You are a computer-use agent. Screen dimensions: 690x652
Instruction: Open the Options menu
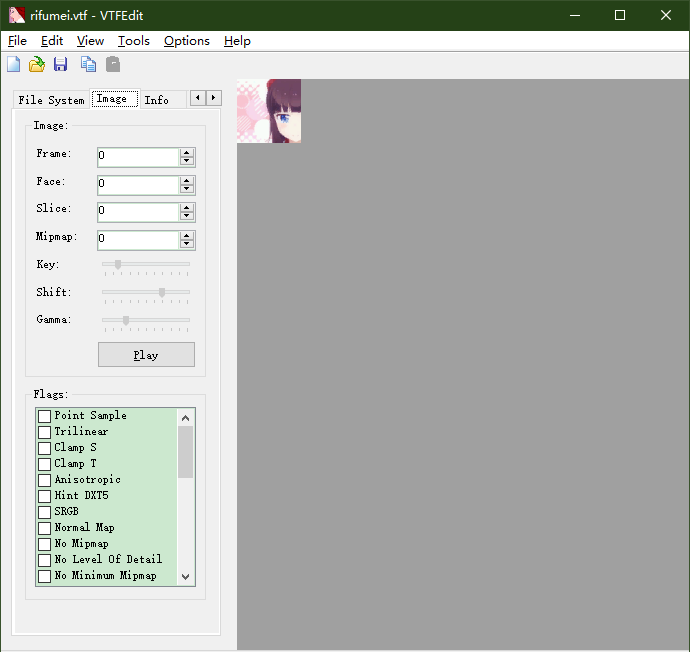click(x=186, y=41)
